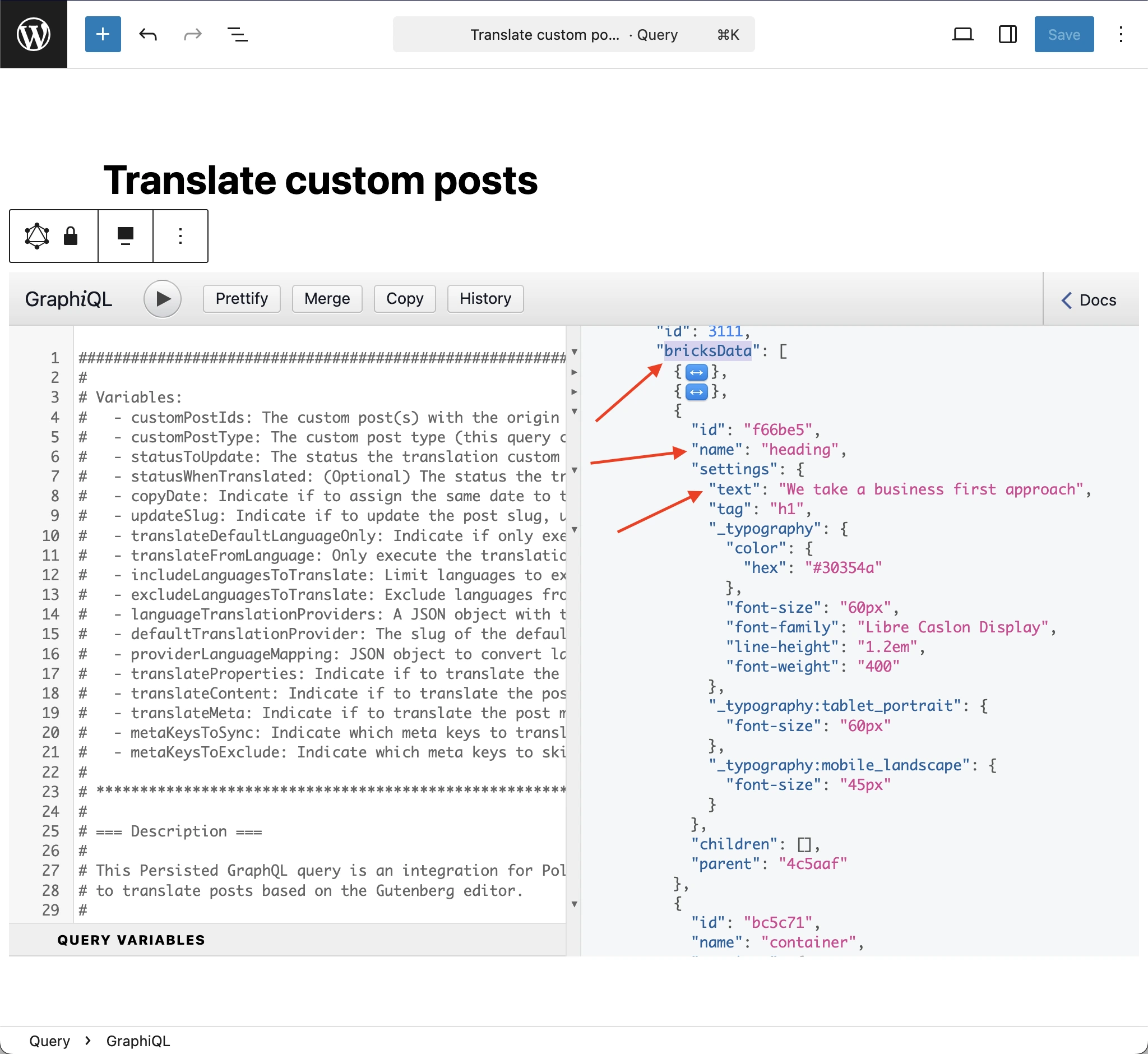Viewport: 1148px width, 1054px height.
Task: Select Query in the bottom breadcrumb
Action: click(x=50, y=1041)
